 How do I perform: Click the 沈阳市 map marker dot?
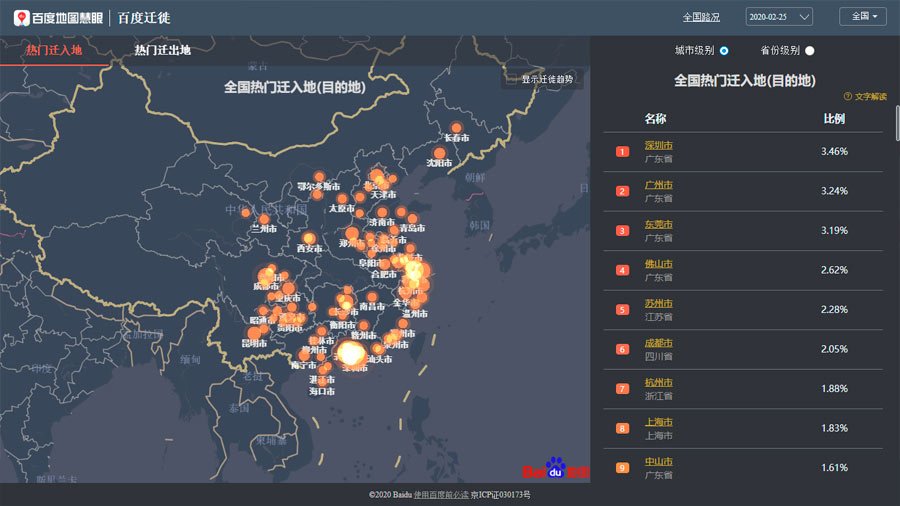tap(439, 153)
